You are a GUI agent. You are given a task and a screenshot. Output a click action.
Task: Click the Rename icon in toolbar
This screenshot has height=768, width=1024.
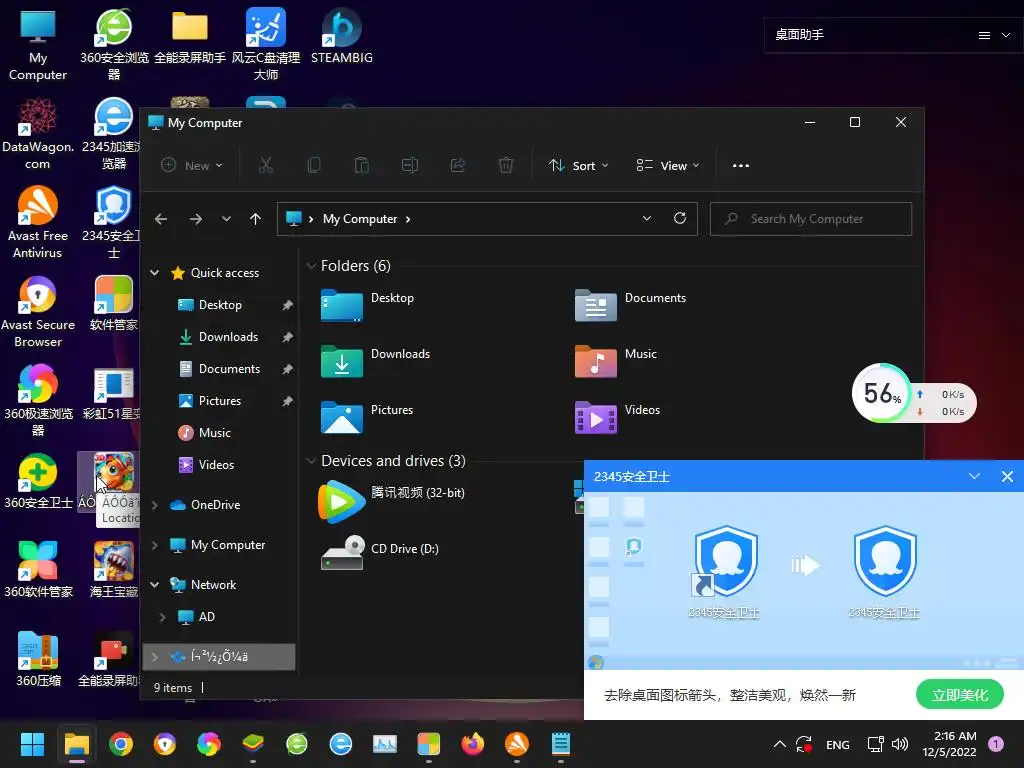[x=409, y=165]
